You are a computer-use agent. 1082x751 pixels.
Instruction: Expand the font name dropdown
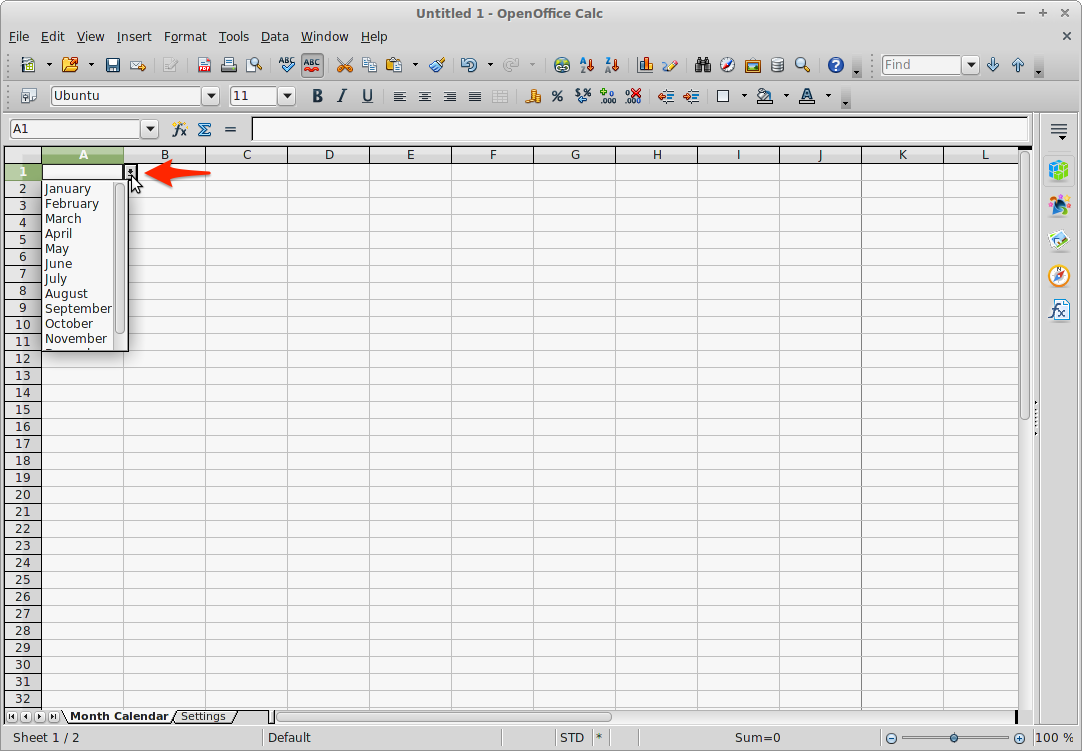tap(210, 97)
